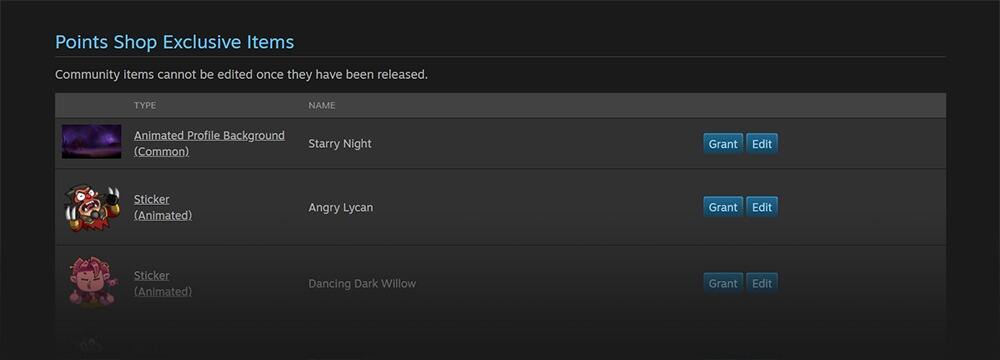Grant the Angry Lycan sticker

click(x=723, y=207)
